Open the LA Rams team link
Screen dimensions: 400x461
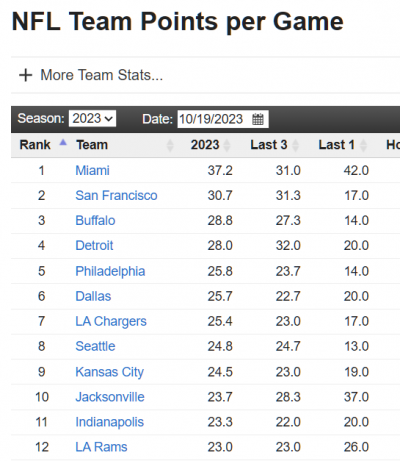(x=101, y=447)
